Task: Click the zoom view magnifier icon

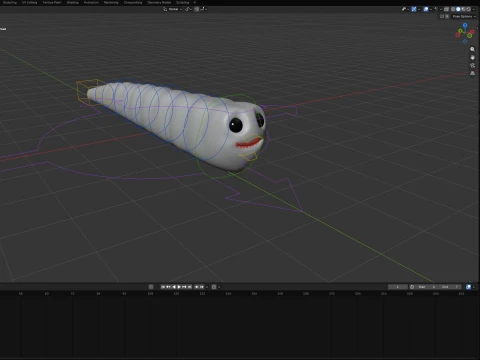Action: pyautogui.click(x=472, y=49)
